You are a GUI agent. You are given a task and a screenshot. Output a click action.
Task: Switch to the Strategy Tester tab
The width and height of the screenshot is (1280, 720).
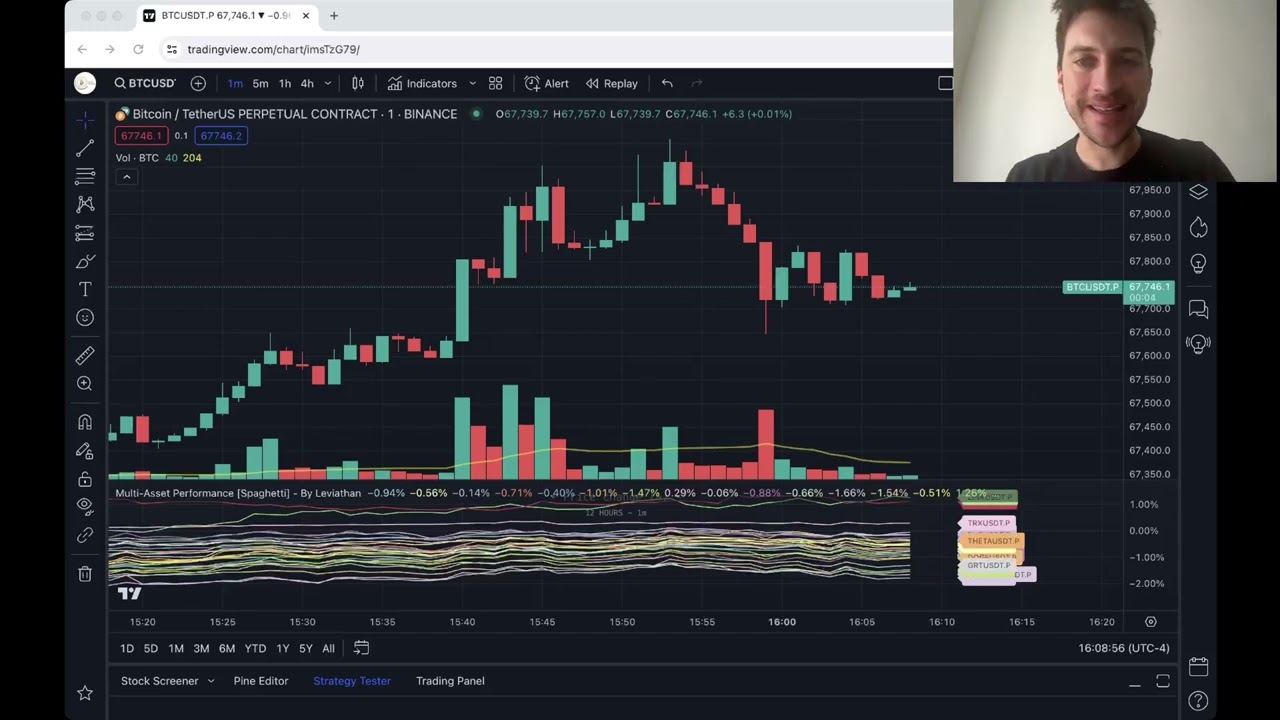(352, 681)
